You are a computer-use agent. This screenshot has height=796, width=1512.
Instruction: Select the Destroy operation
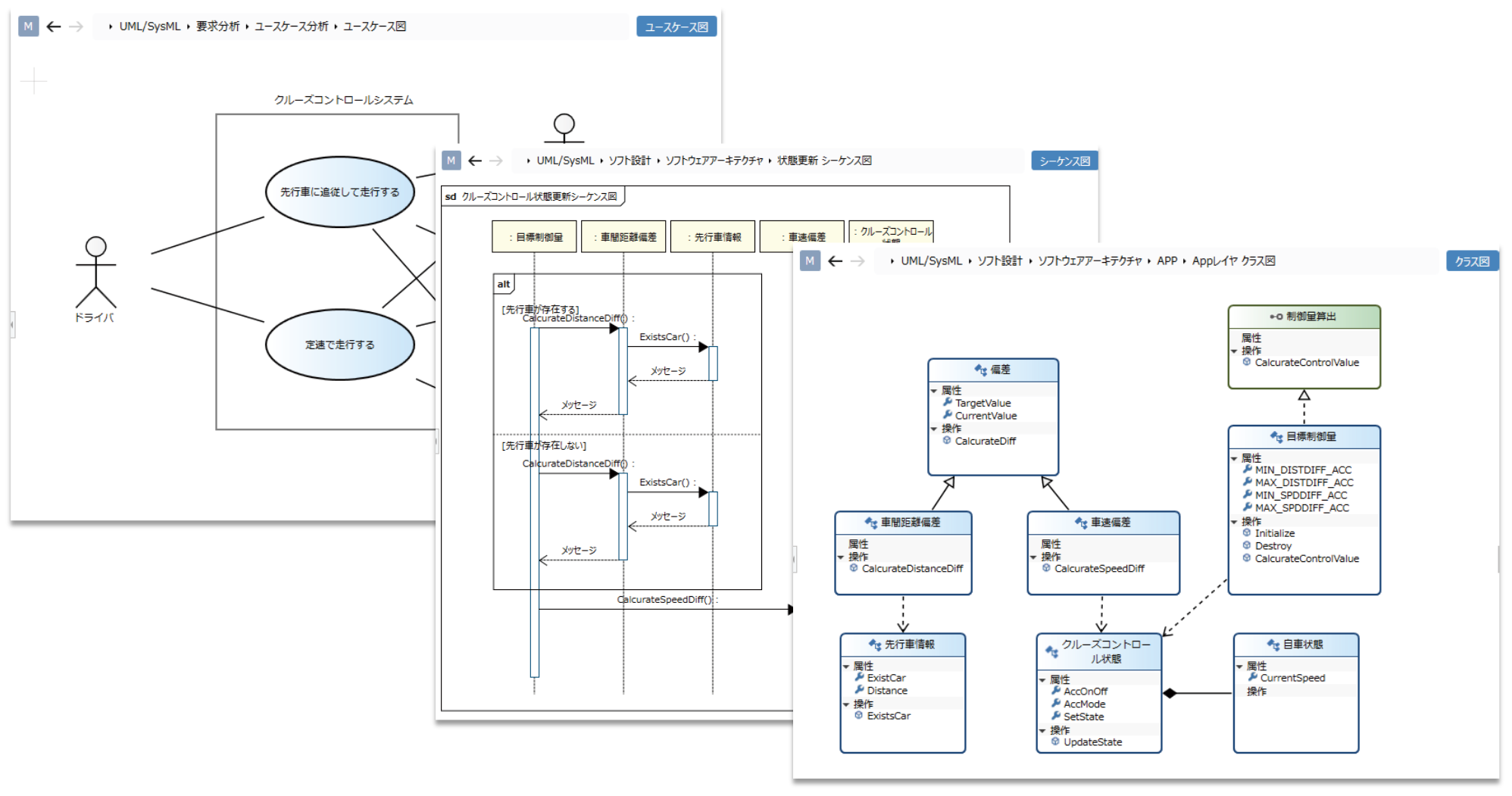coord(1273,546)
